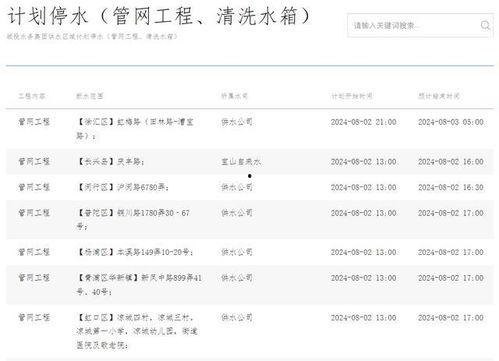Select the 【徐汇区】虹梅路 outage range cell
Screen dimensions: 499x361
[x=135, y=129]
